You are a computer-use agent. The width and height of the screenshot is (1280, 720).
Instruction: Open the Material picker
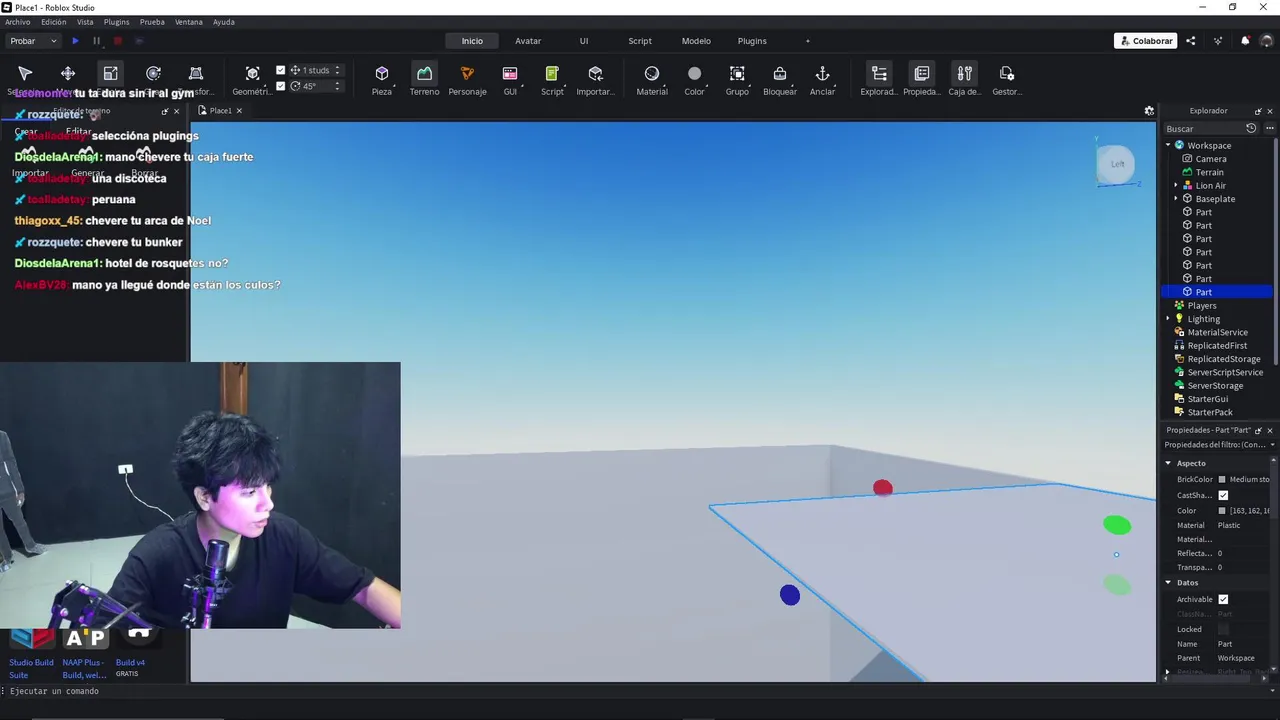652,79
